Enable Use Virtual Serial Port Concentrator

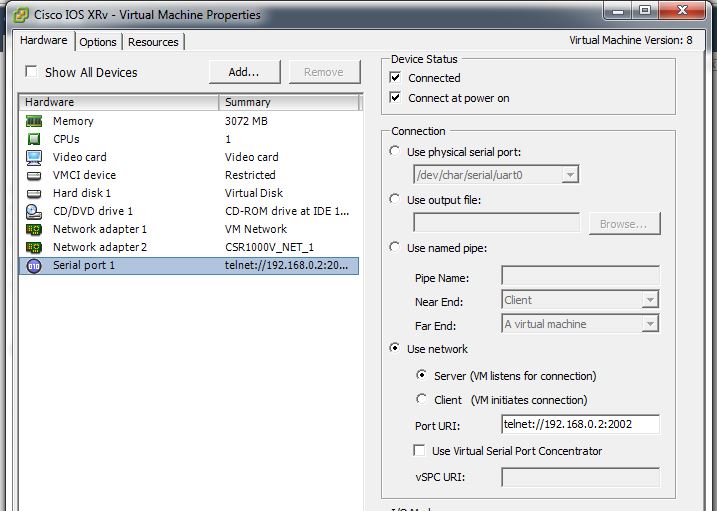419,451
